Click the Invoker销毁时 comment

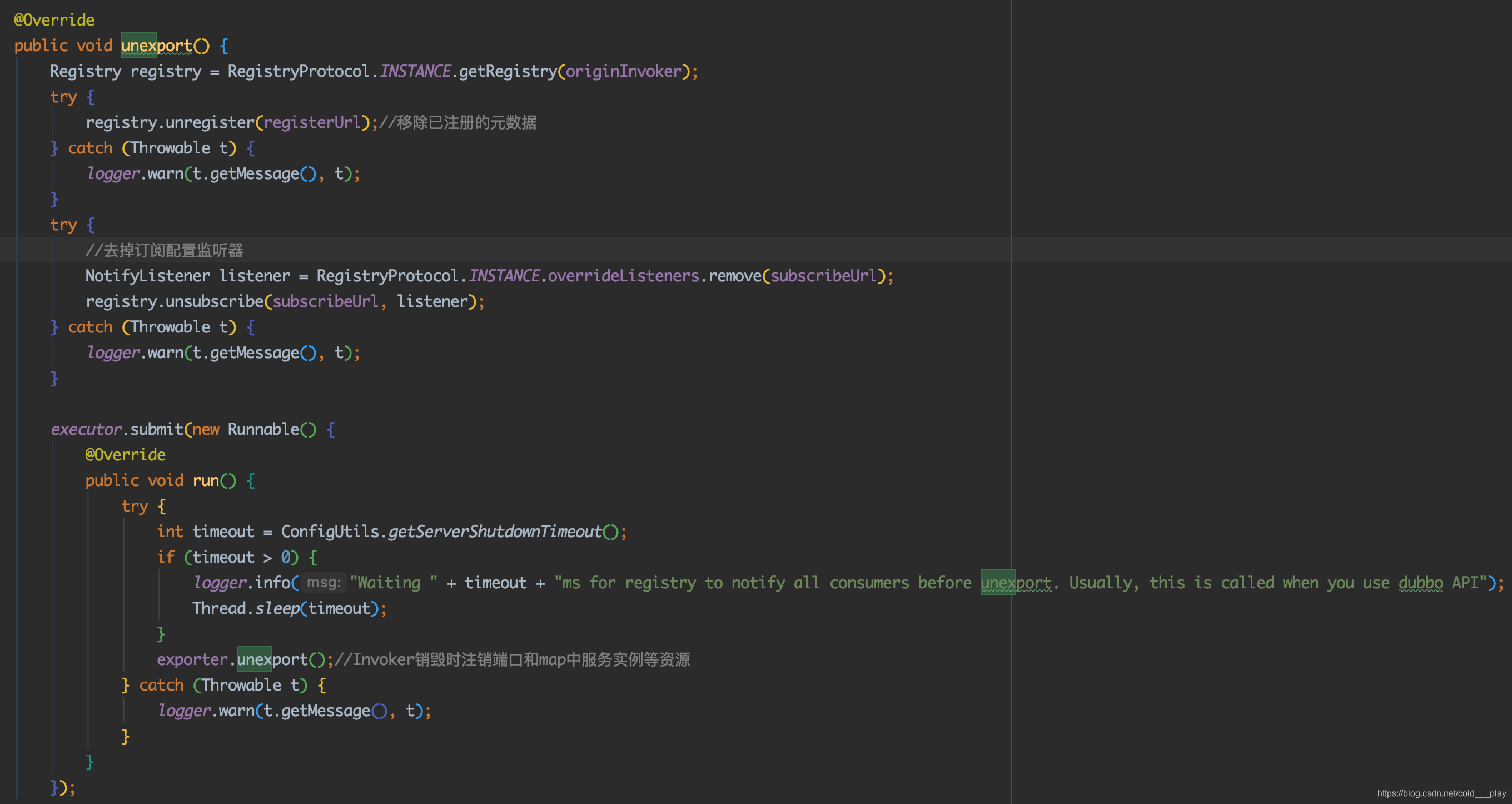[x=512, y=659]
